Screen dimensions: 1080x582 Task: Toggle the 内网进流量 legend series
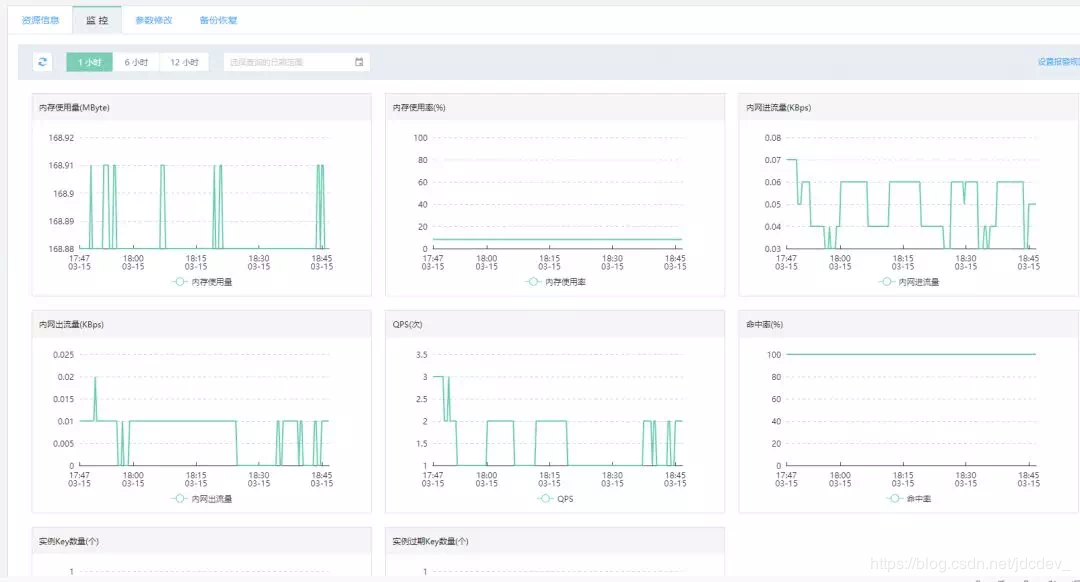coord(909,282)
